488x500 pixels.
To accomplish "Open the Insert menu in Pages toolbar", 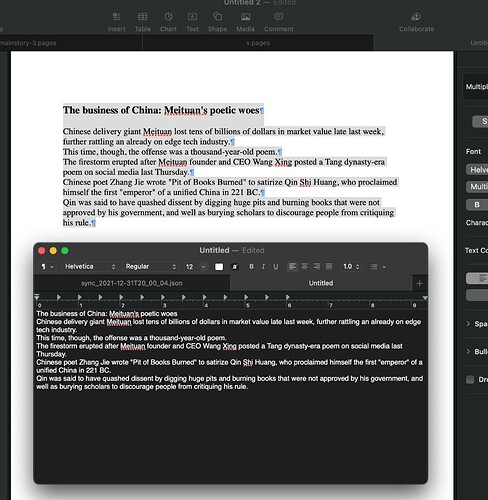I will [116, 22].
